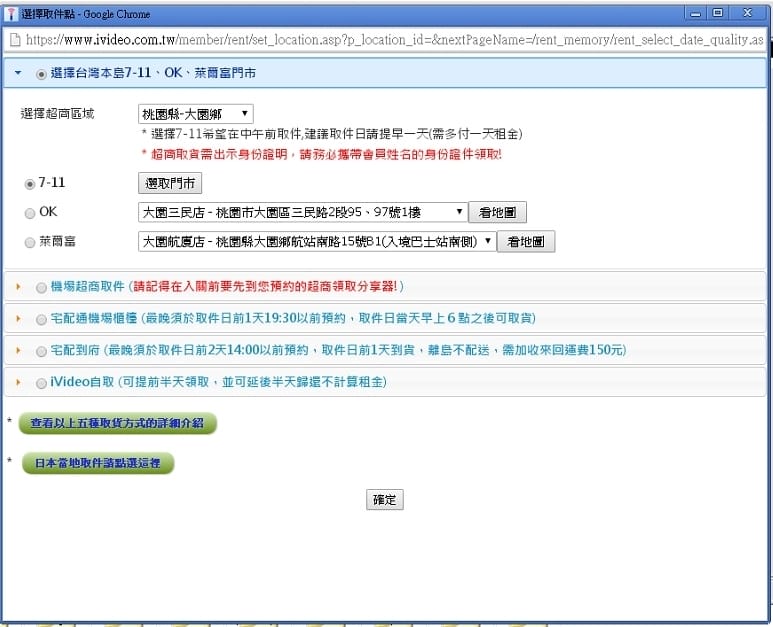Open the 萊爾富 store dropdown 大園航廈店
This screenshot has height=627, width=773.
(317, 241)
